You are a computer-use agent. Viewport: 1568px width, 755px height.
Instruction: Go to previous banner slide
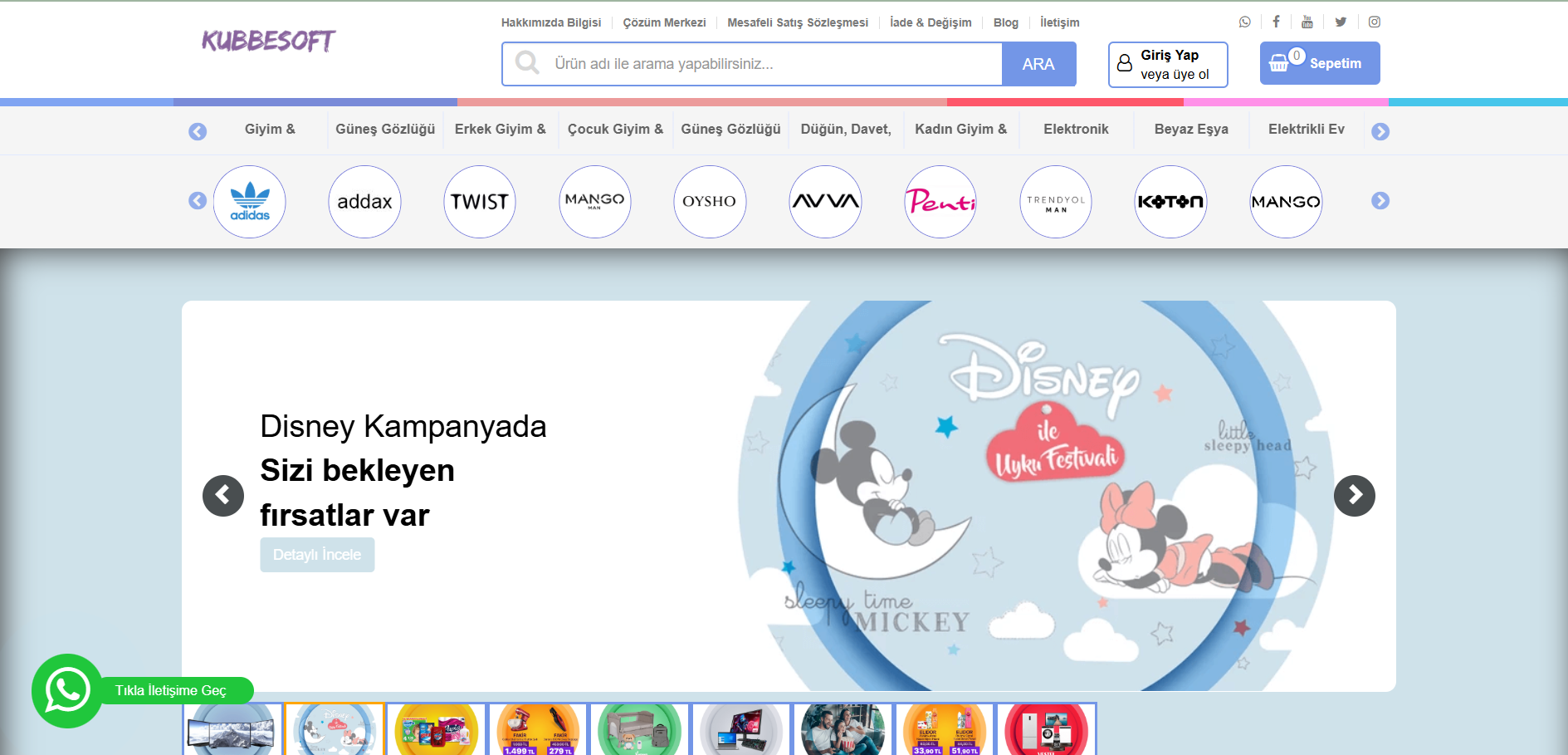coord(223,496)
